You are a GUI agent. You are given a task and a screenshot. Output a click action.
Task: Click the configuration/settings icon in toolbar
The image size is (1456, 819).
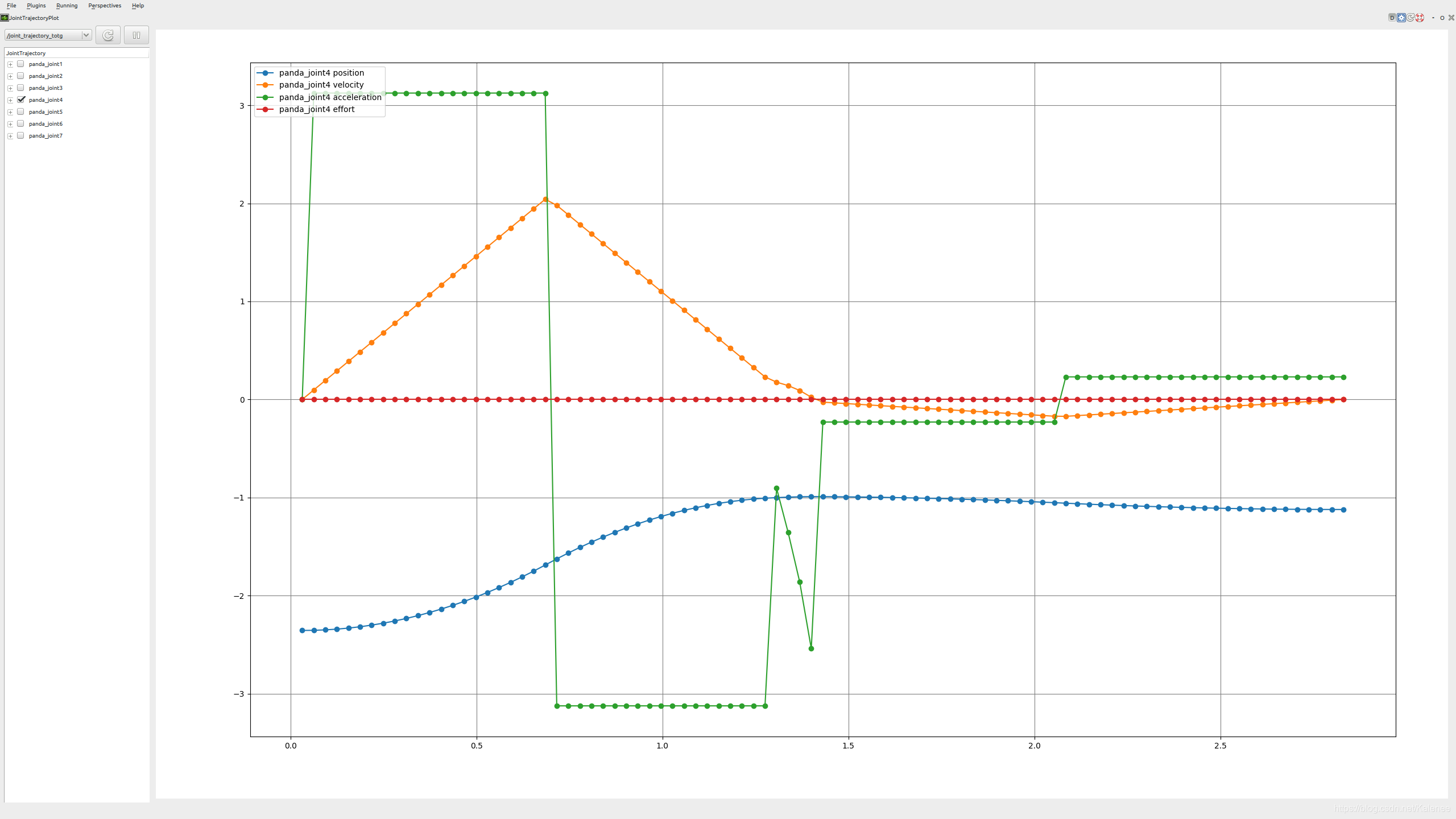(x=1402, y=17)
